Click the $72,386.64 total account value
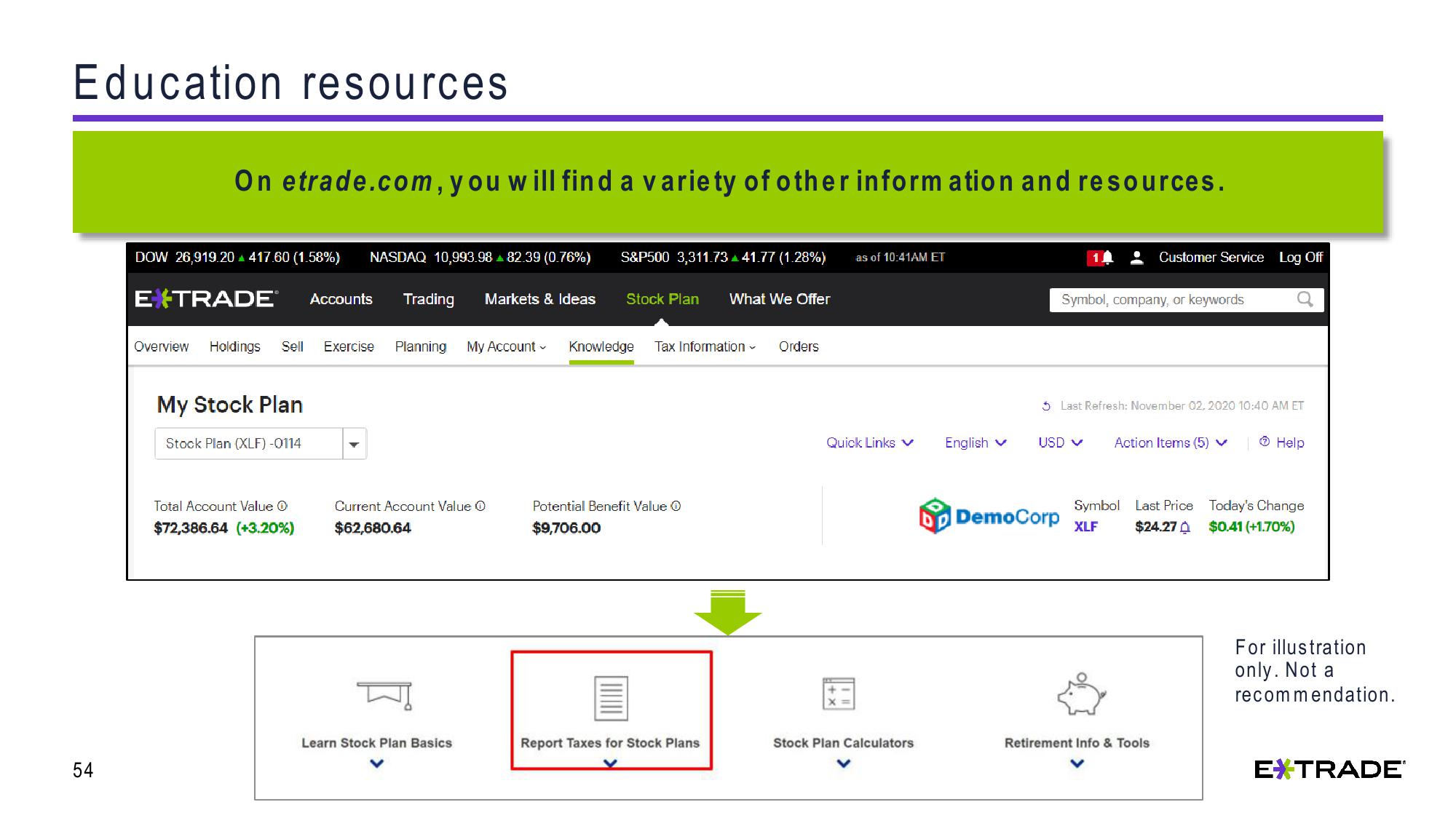The width and height of the screenshot is (1456, 818). click(x=191, y=528)
